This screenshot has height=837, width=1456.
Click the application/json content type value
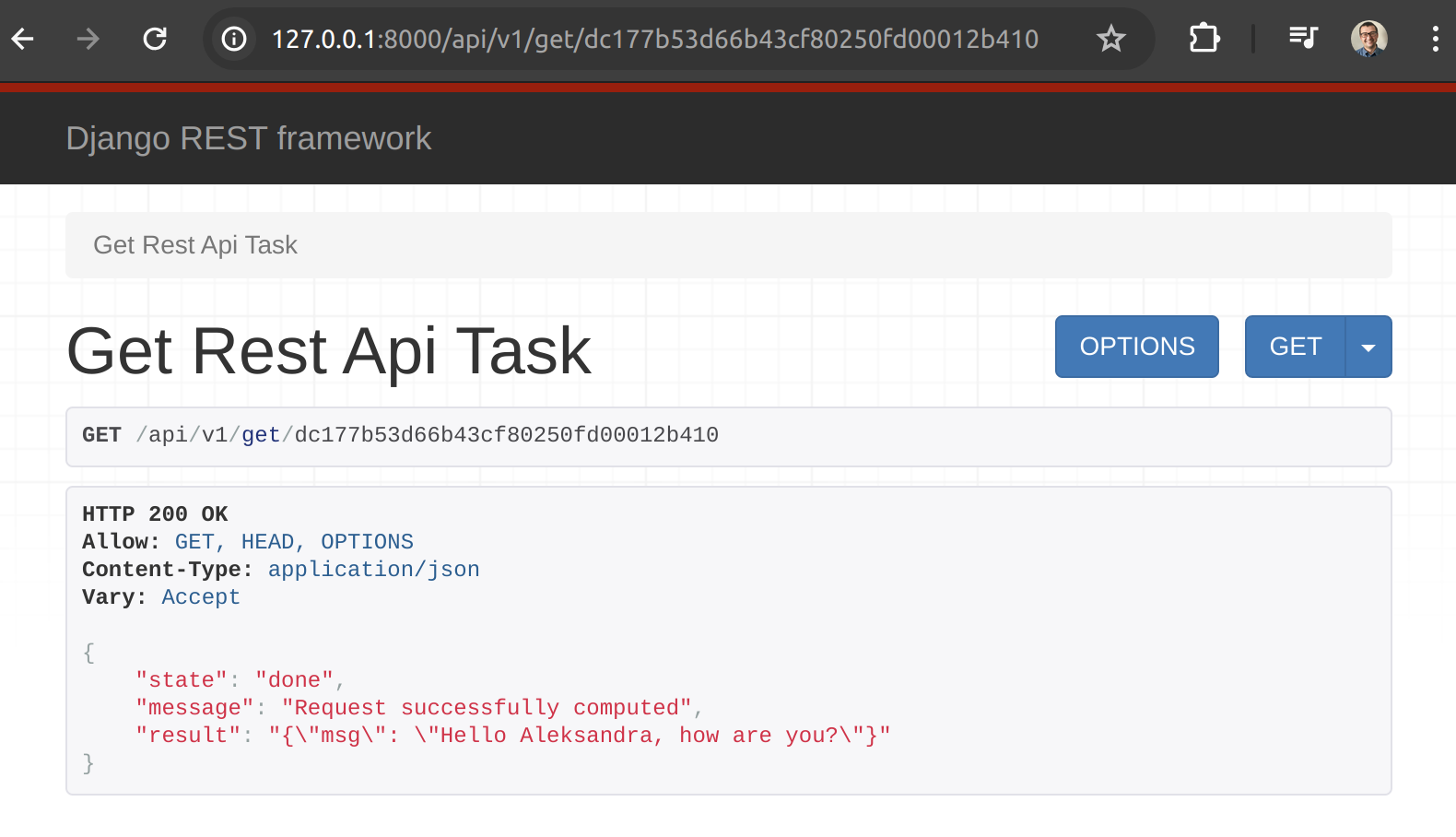pos(373,570)
